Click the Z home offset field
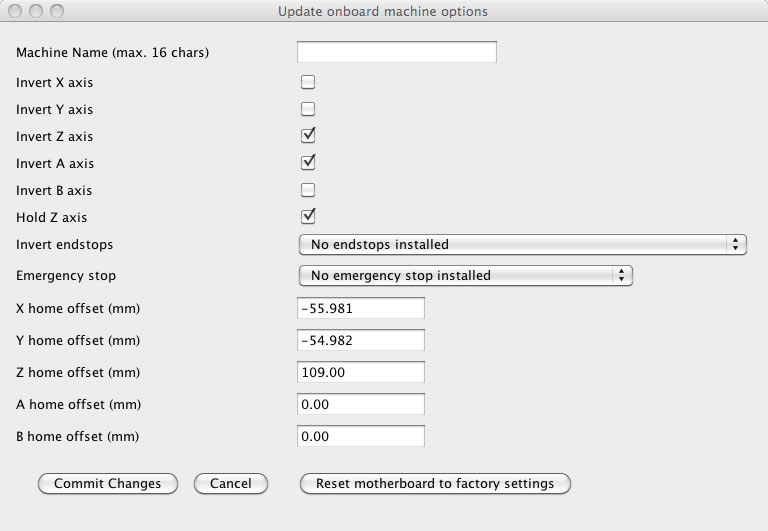Image resolution: width=768 pixels, height=531 pixels. (x=361, y=372)
